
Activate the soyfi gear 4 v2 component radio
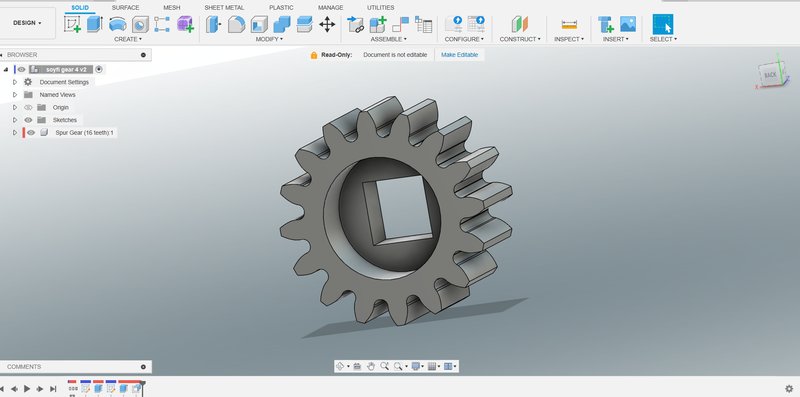[99, 69]
